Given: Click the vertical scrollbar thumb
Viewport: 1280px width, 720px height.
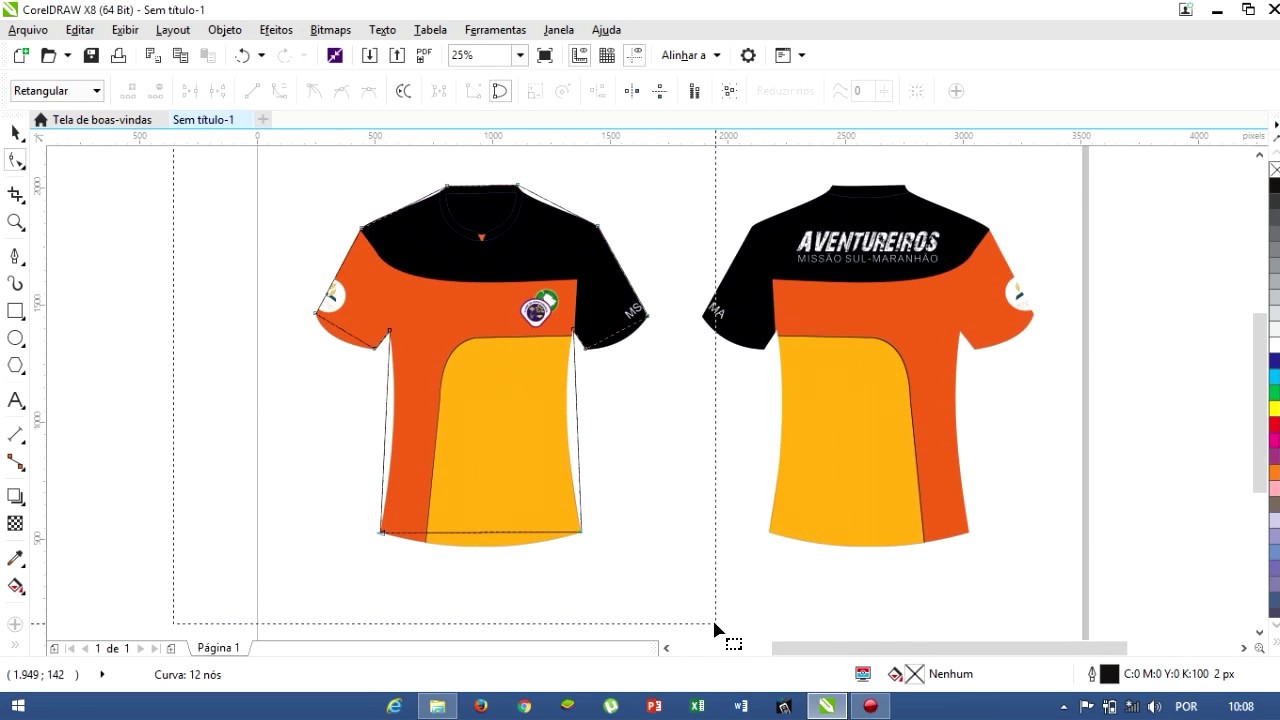Looking at the screenshot, I should (1260, 403).
